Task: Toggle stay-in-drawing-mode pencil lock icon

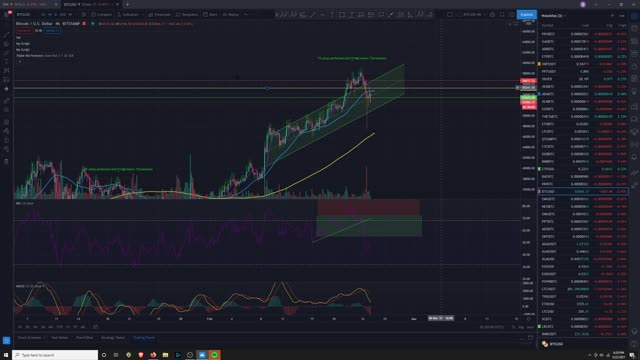Action: coord(6,131)
